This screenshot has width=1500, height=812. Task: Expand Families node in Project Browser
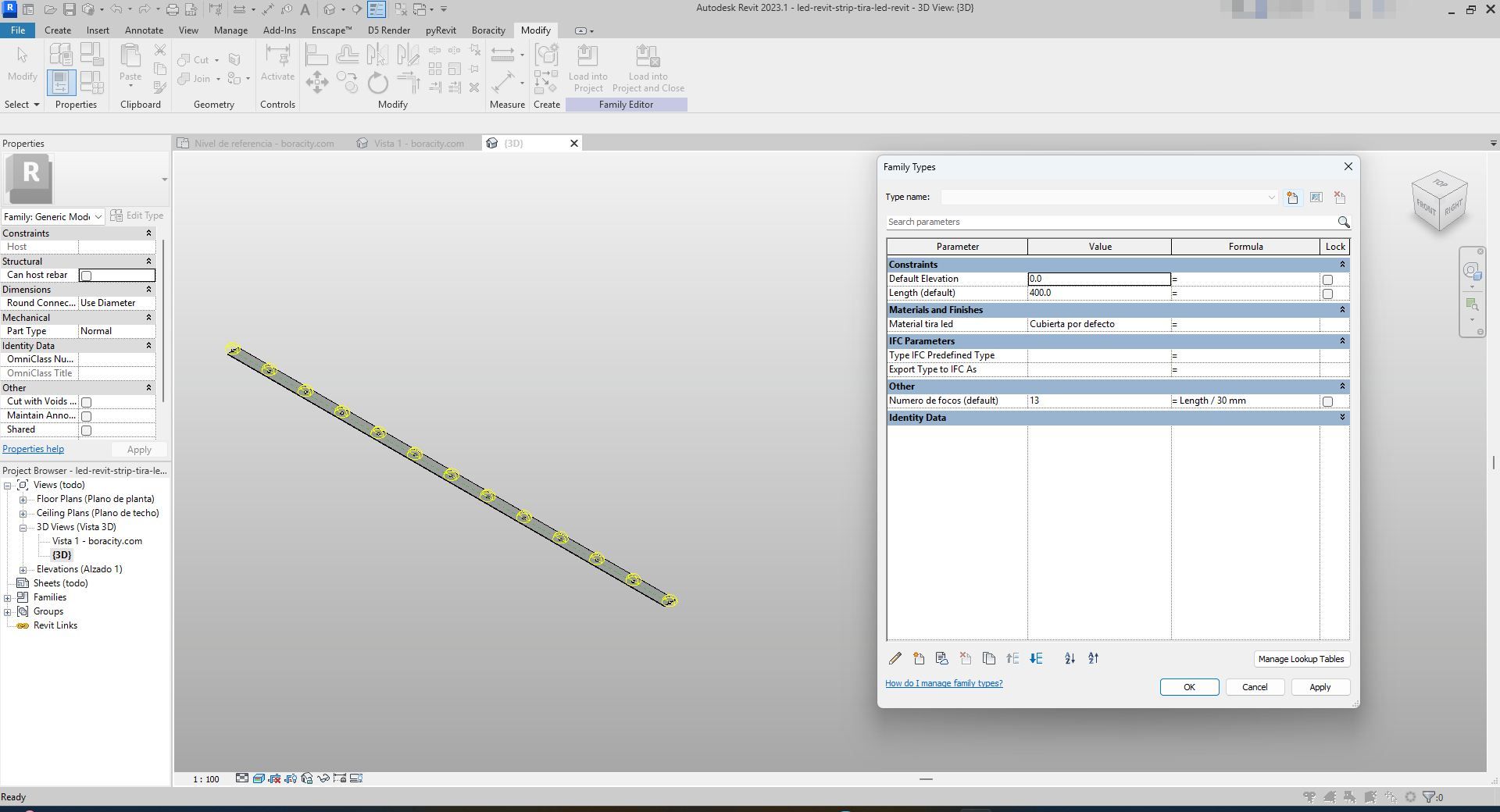[x=8, y=598]
